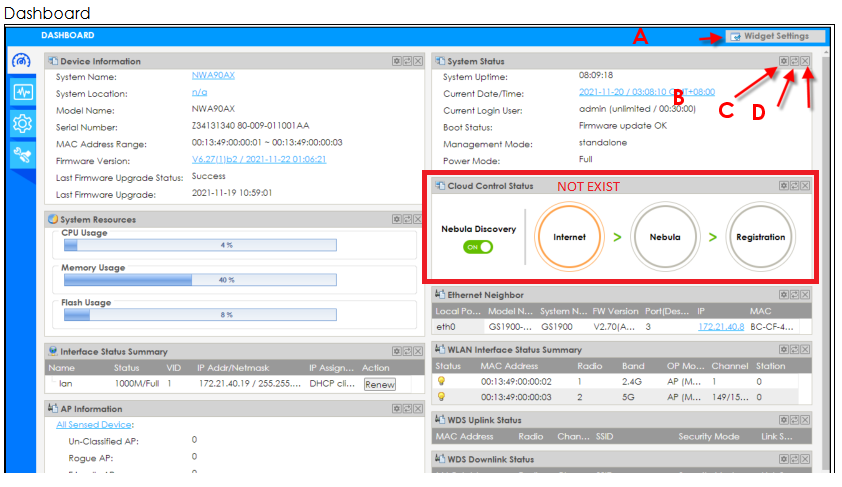Open the 172.21.40.8 neighbor IP link
The width and height of the screenshot is (842, 487).
pos(721,326)
